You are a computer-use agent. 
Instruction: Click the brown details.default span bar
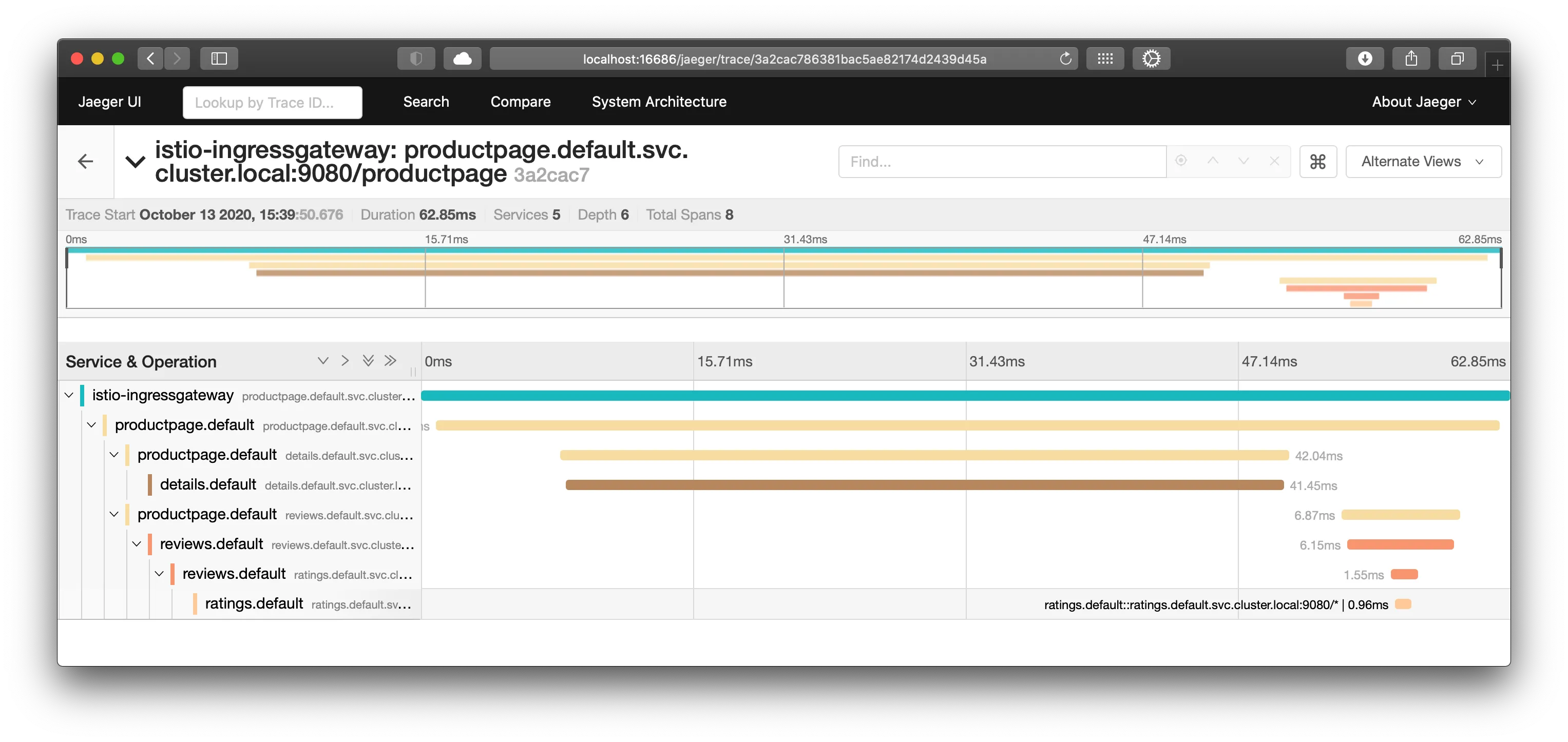coord(924,485)
